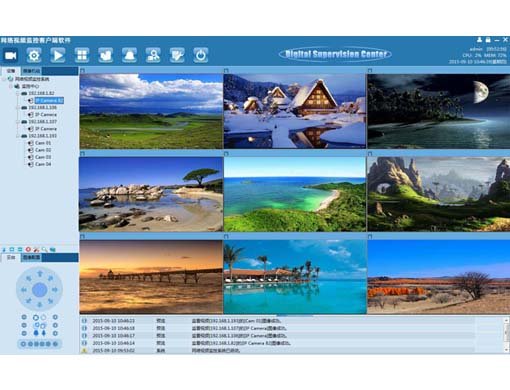Open the four-square layout icon
The height and width of the screenshot is (390, 510).
coord(82,55)
